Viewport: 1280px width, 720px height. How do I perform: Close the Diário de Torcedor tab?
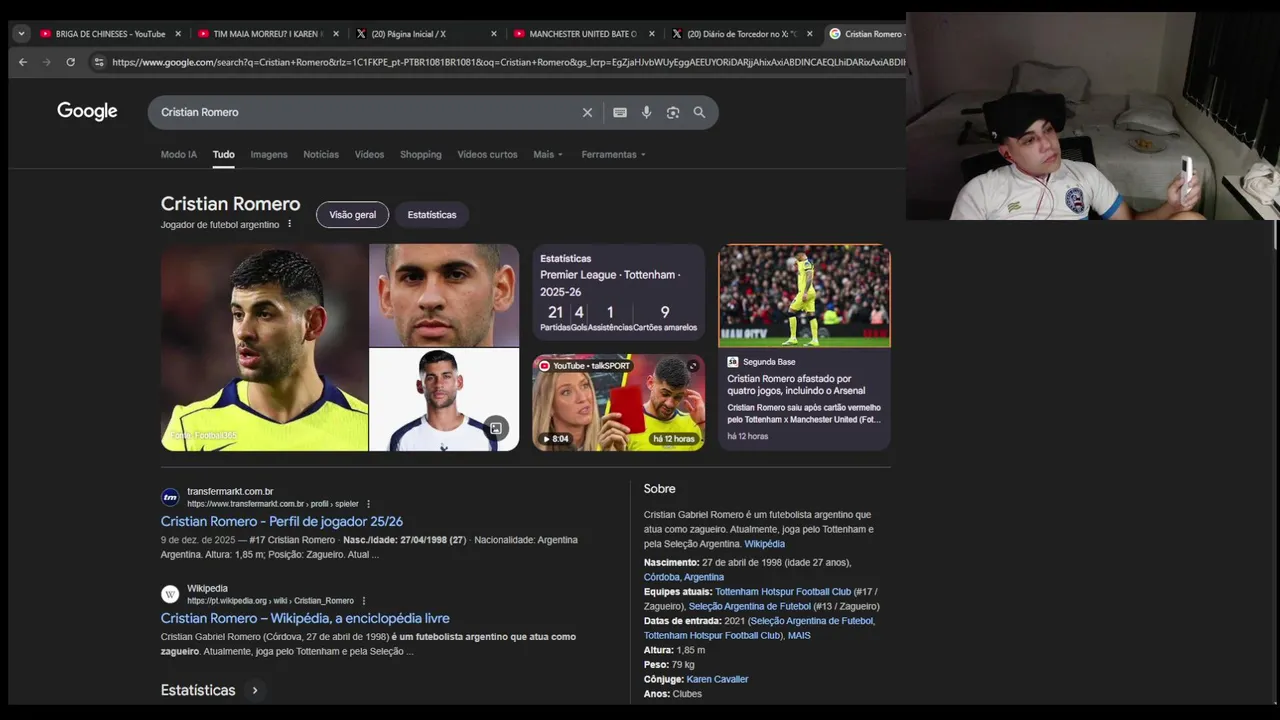click(x=810, y=34)
